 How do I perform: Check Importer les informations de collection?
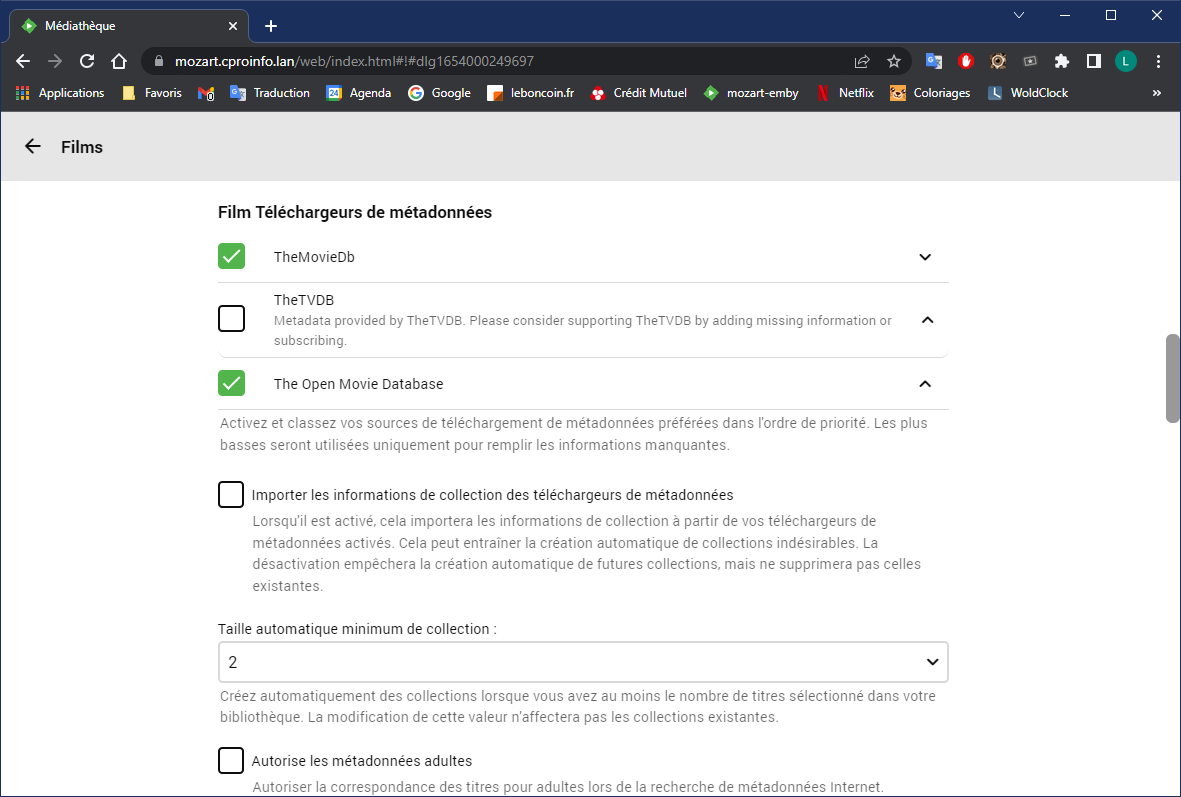click(232, 495)
